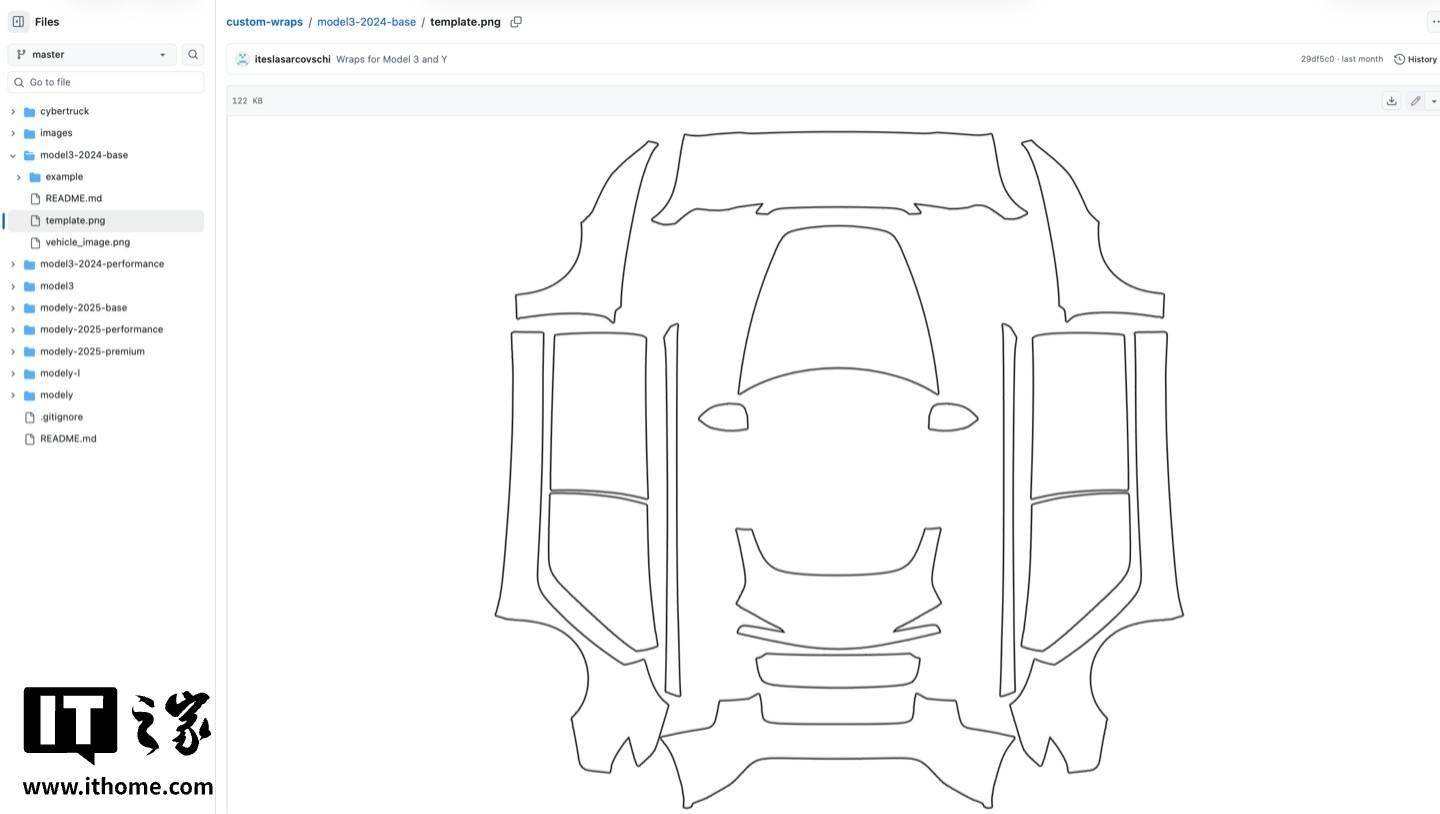Copy file path icon next to template.png

coord(516,22)
